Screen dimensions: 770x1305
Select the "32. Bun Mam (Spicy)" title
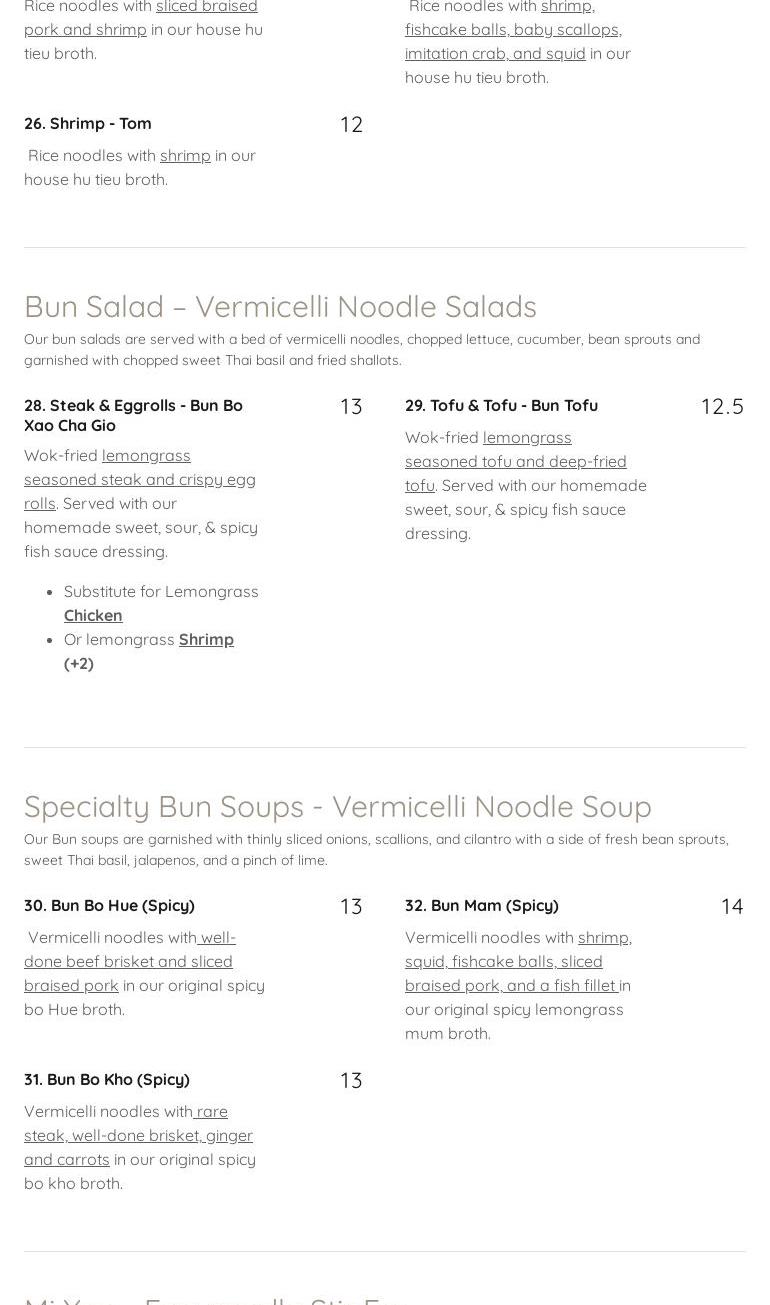481,905
